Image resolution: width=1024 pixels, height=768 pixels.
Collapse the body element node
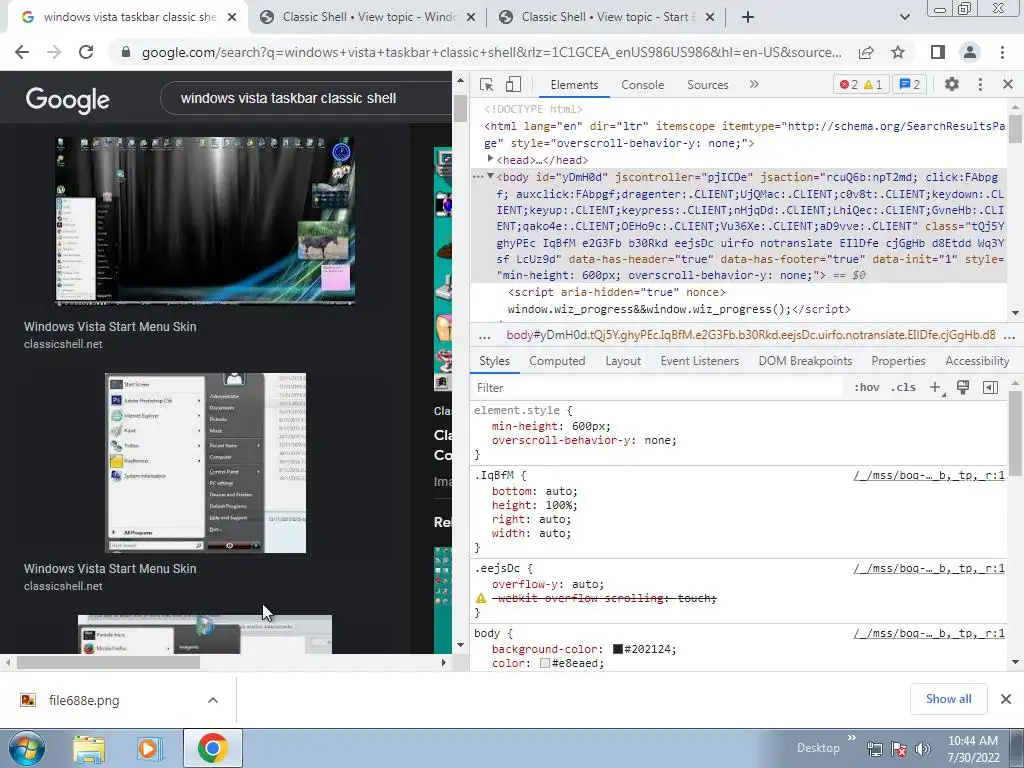490,176
